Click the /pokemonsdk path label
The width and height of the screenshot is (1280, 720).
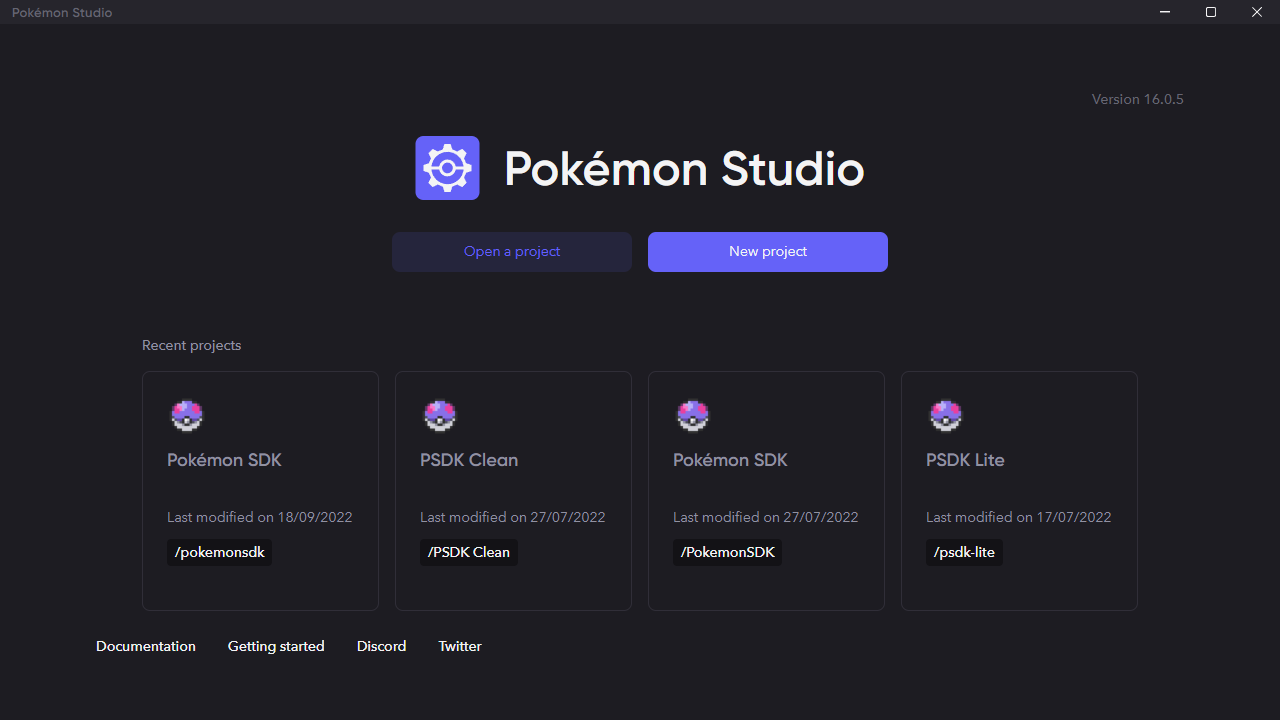(220, 552)
